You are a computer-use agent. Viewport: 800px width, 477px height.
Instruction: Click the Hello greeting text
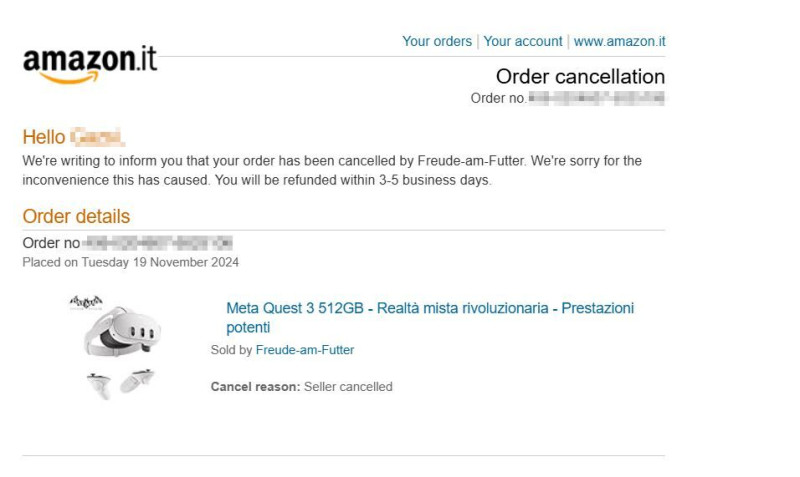[44, 137]
